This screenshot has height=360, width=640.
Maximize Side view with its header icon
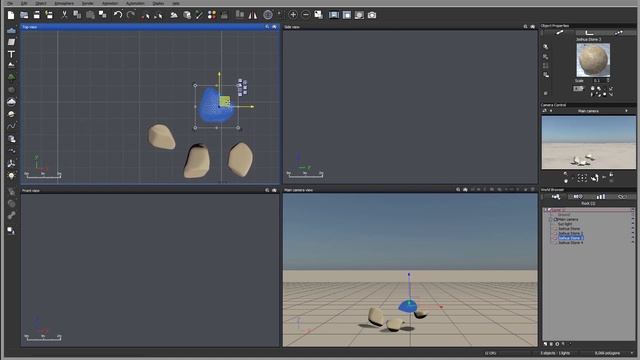pyautogui.click(x=532, y=27)
